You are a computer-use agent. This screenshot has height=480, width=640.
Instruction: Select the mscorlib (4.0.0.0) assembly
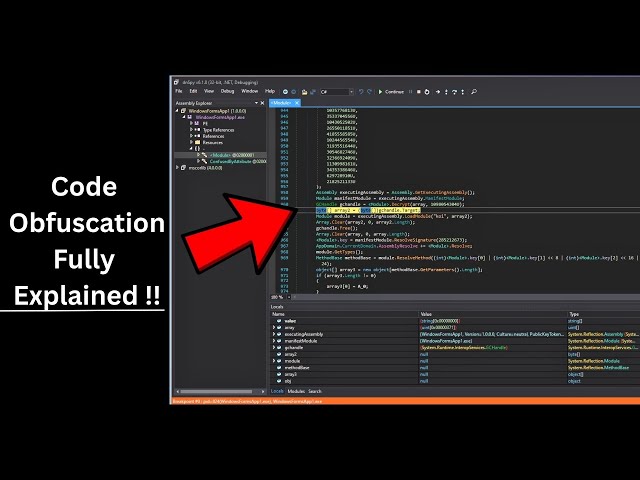pos(205,168)
